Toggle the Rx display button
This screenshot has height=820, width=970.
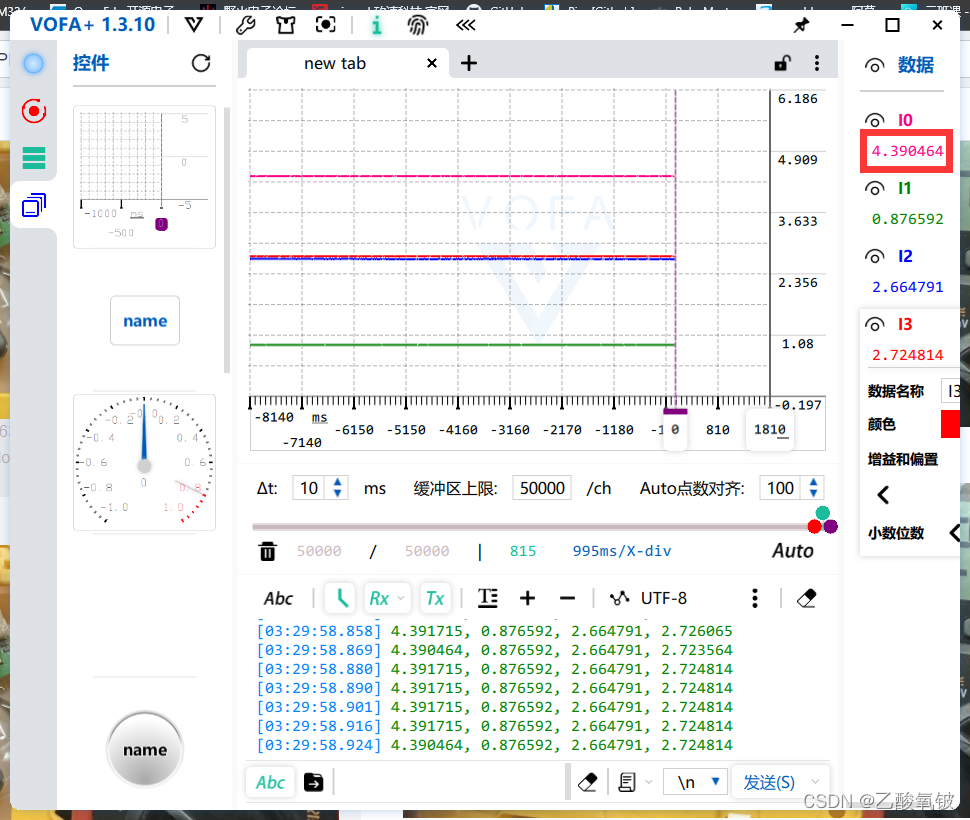(x=379, y=598)
